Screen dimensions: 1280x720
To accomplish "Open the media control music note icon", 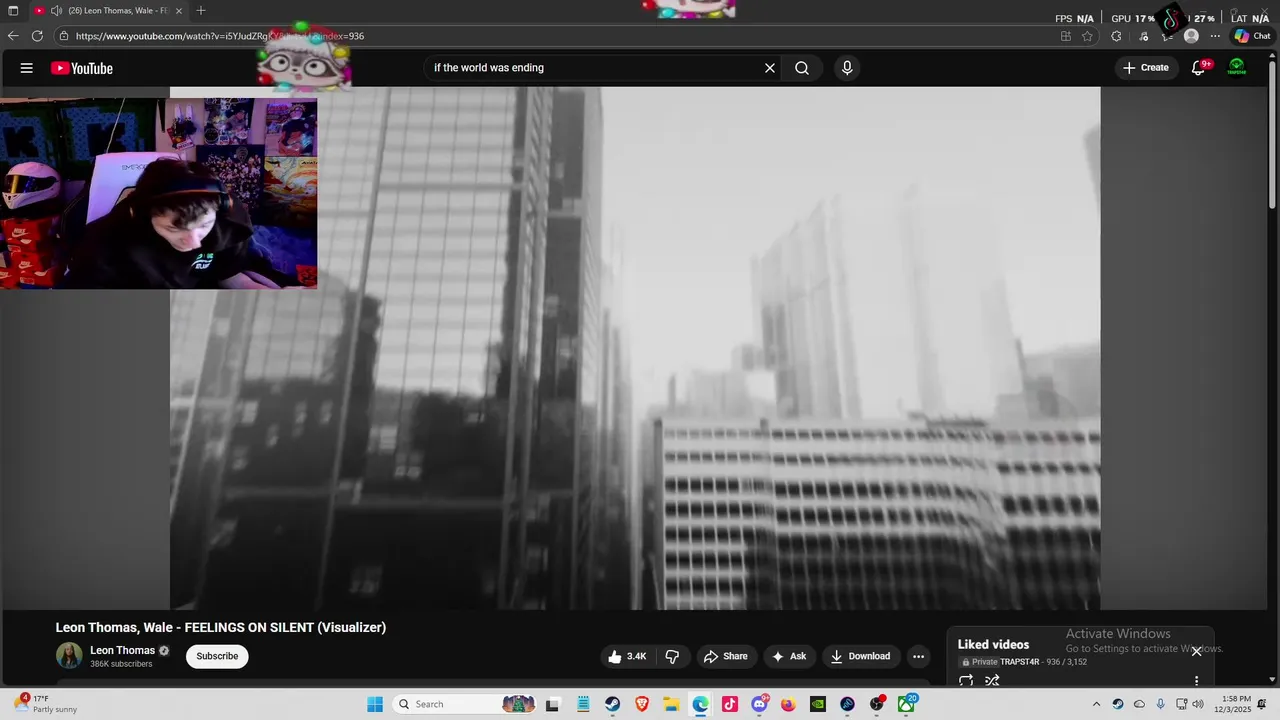I will click(x=1144, y=36).
